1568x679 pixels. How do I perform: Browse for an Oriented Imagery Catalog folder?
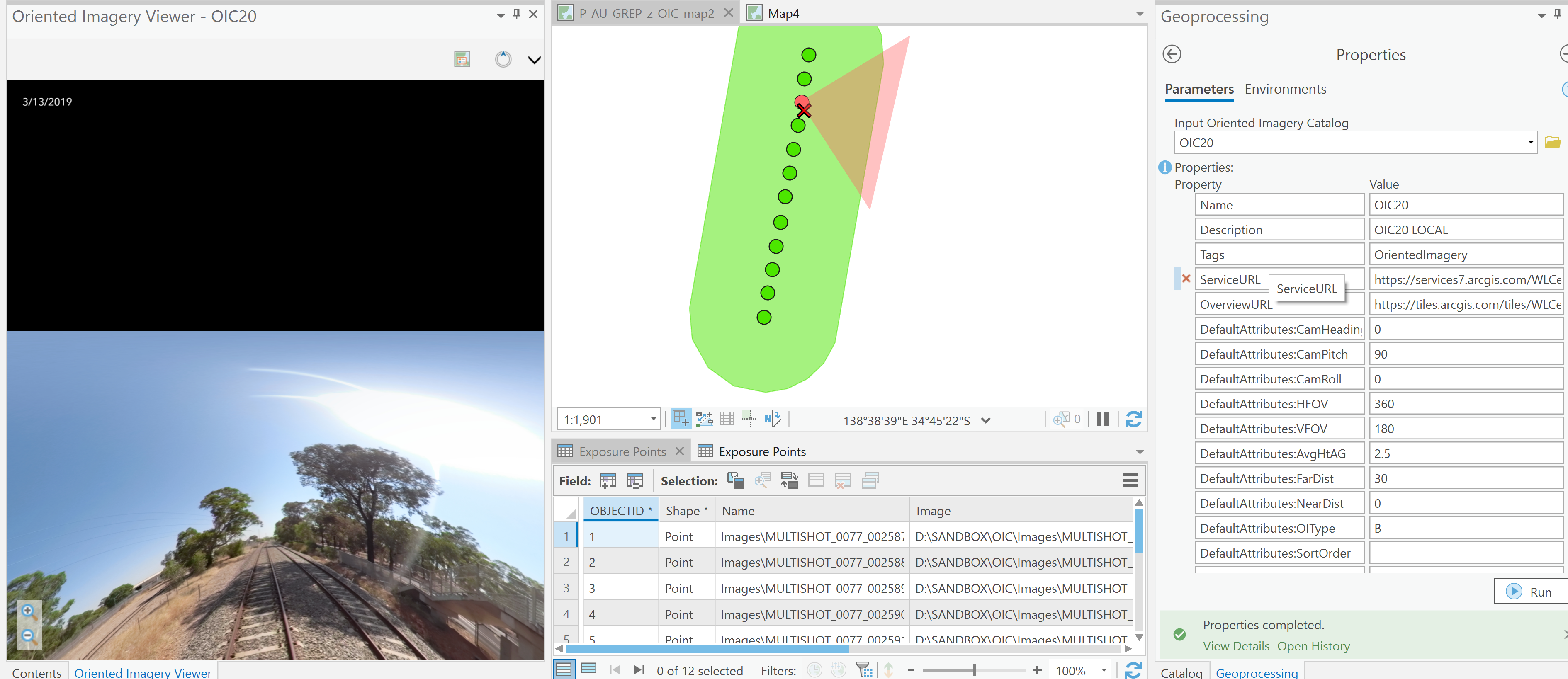click(1552, 142)
